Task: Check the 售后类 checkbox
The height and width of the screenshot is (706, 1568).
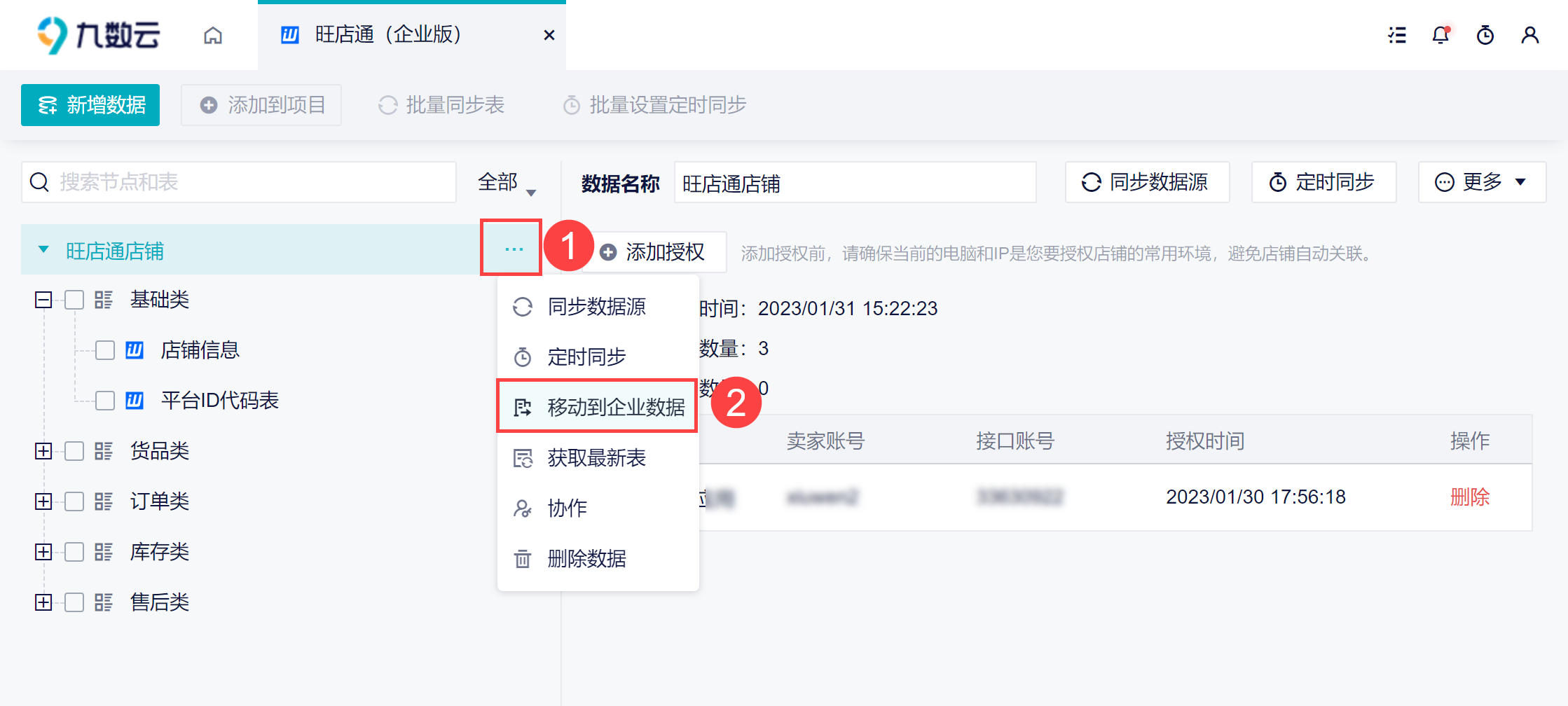Action: coord(74,602)
